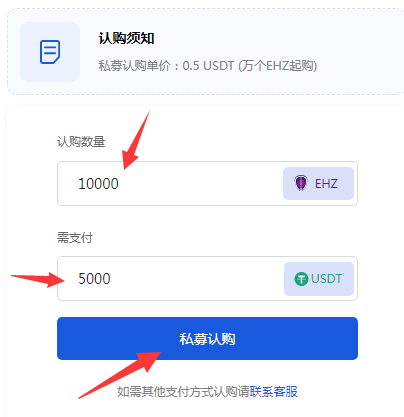Focus the 需支付 input containing 5000

pyautogui.click(x=207, y=279)
